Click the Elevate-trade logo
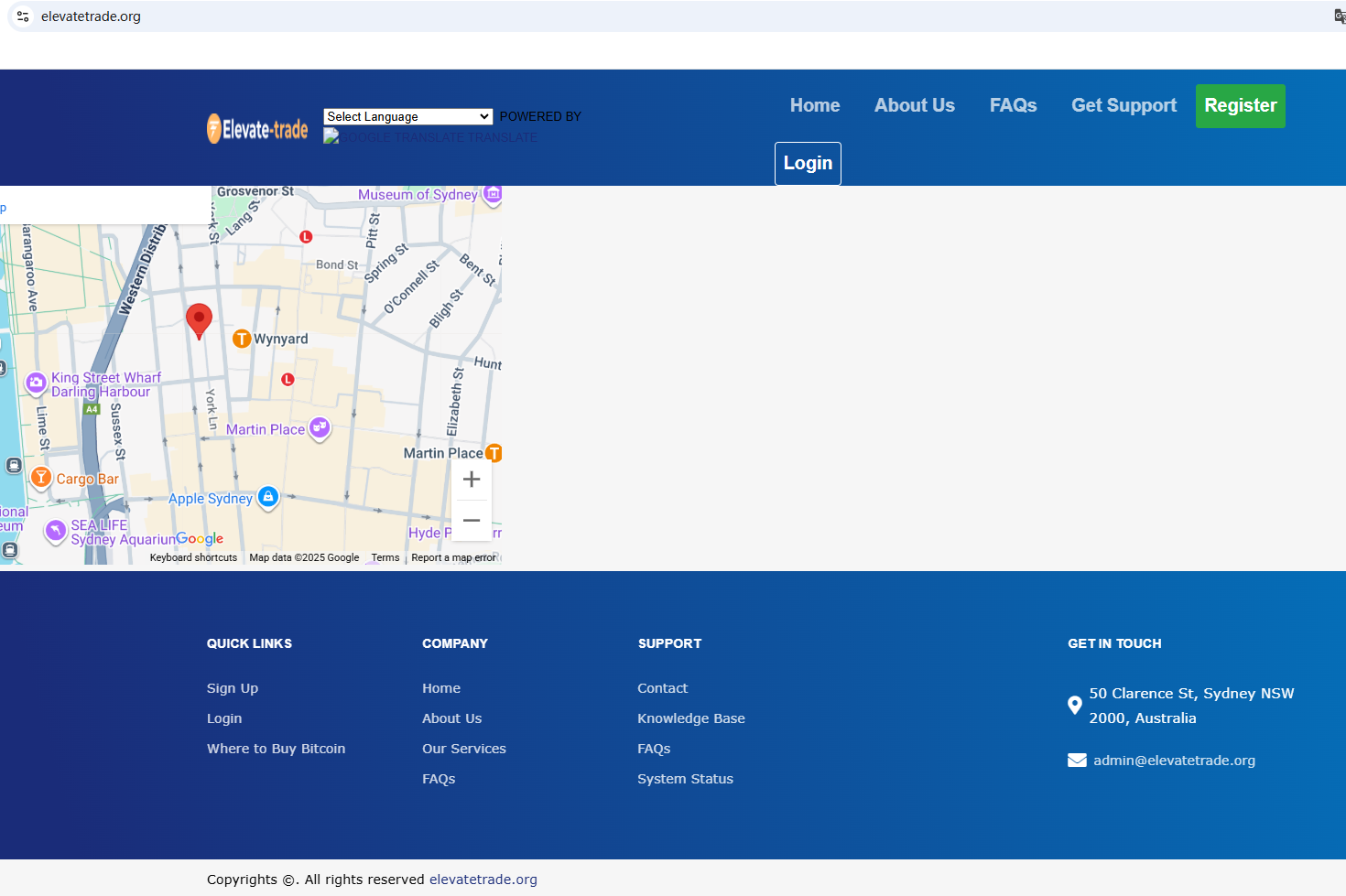Viewport: 1346px width, 896px height. coord(257,129)
